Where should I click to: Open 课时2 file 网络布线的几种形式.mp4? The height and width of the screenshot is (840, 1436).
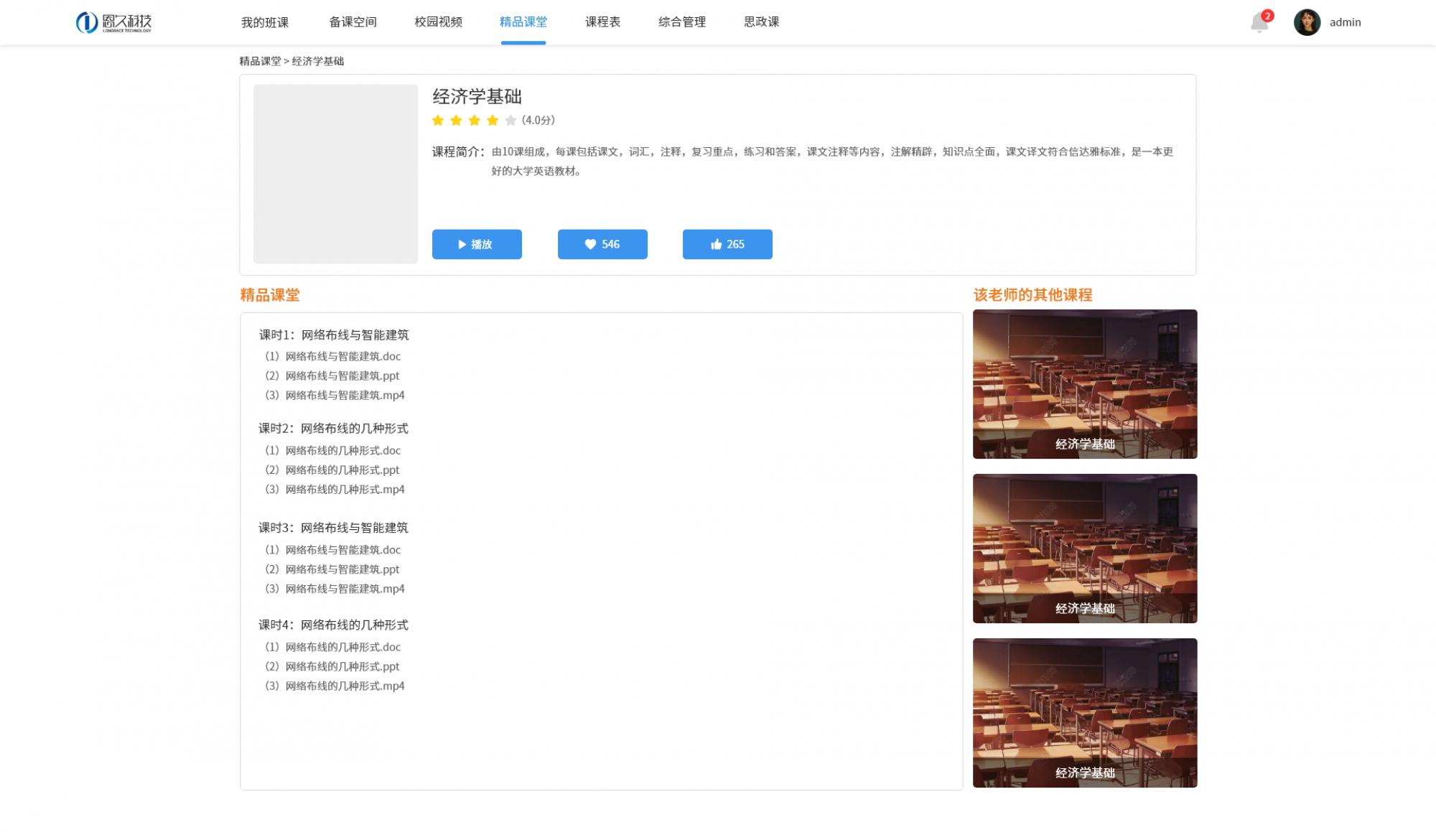click(x=335, y=489)
